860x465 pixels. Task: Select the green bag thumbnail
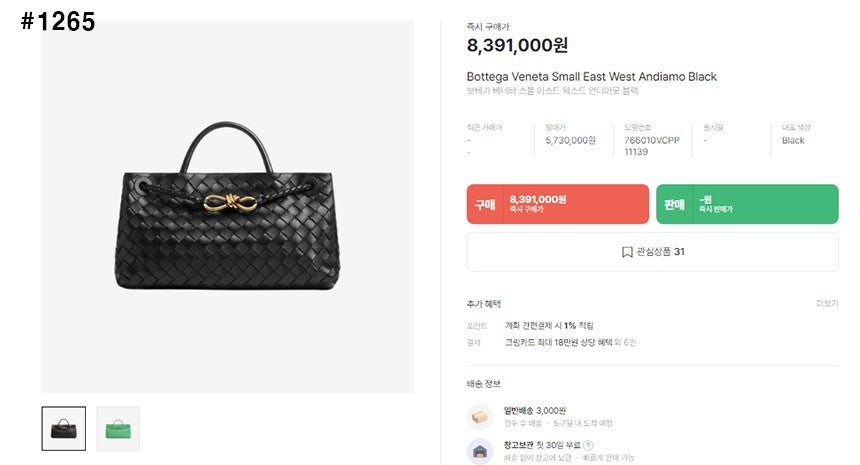pyautogui.click(x=118, y=429)
